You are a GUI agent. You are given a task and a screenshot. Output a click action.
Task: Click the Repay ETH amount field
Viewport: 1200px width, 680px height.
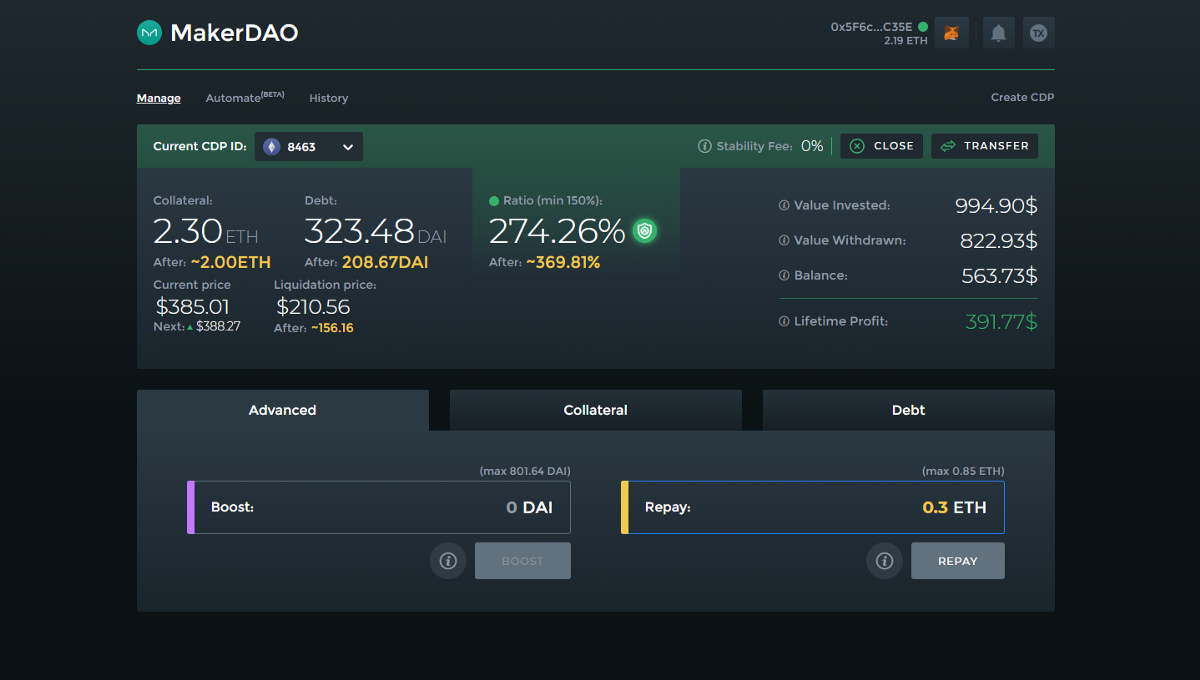click(813, 507)
